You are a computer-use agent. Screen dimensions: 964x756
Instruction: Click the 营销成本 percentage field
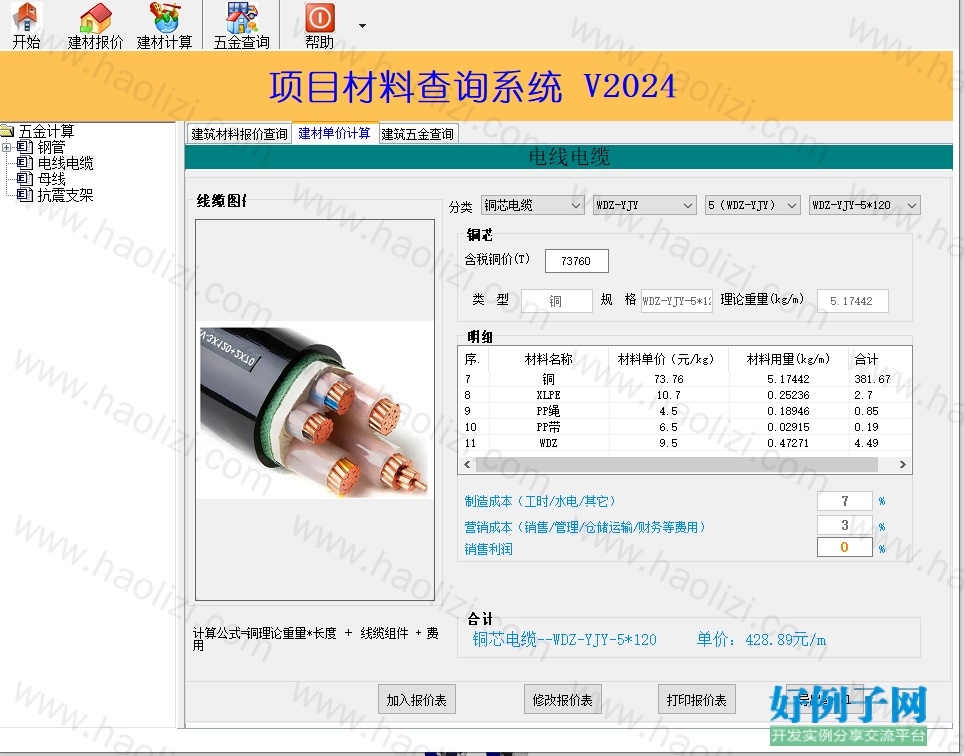pos(845,525)
